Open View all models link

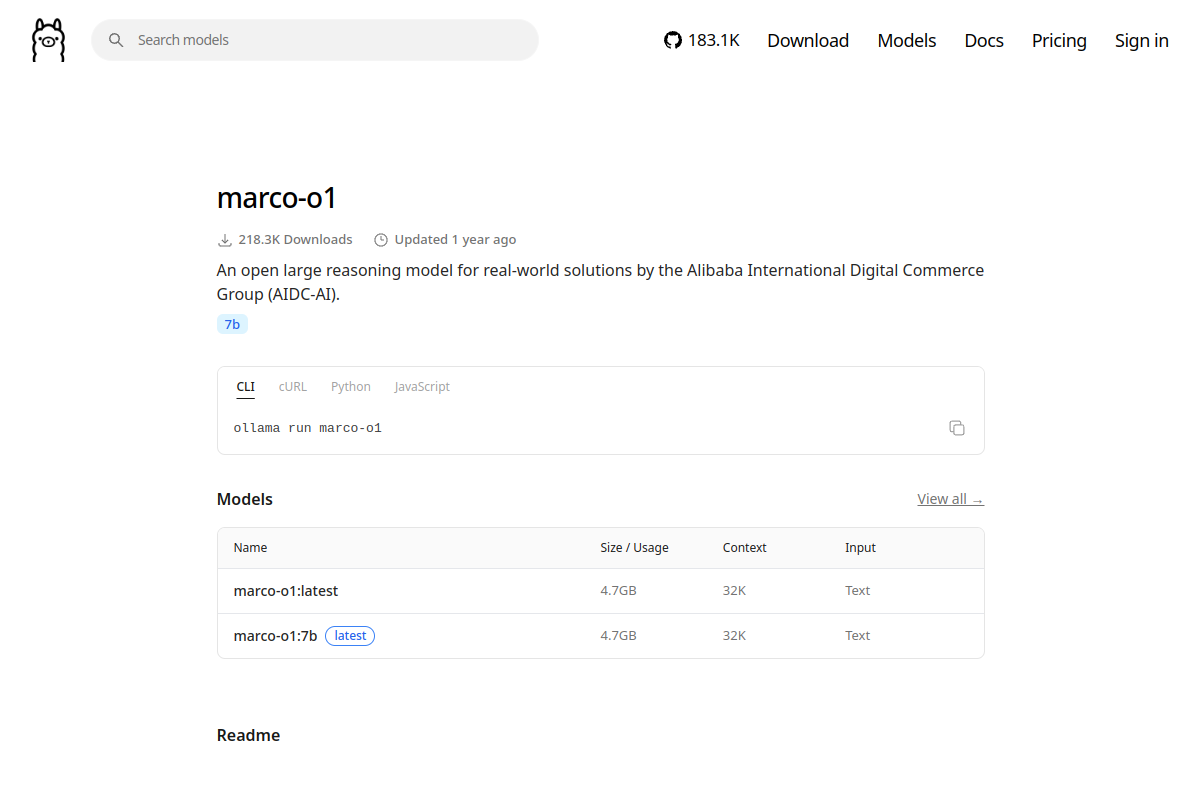(951, 499)
